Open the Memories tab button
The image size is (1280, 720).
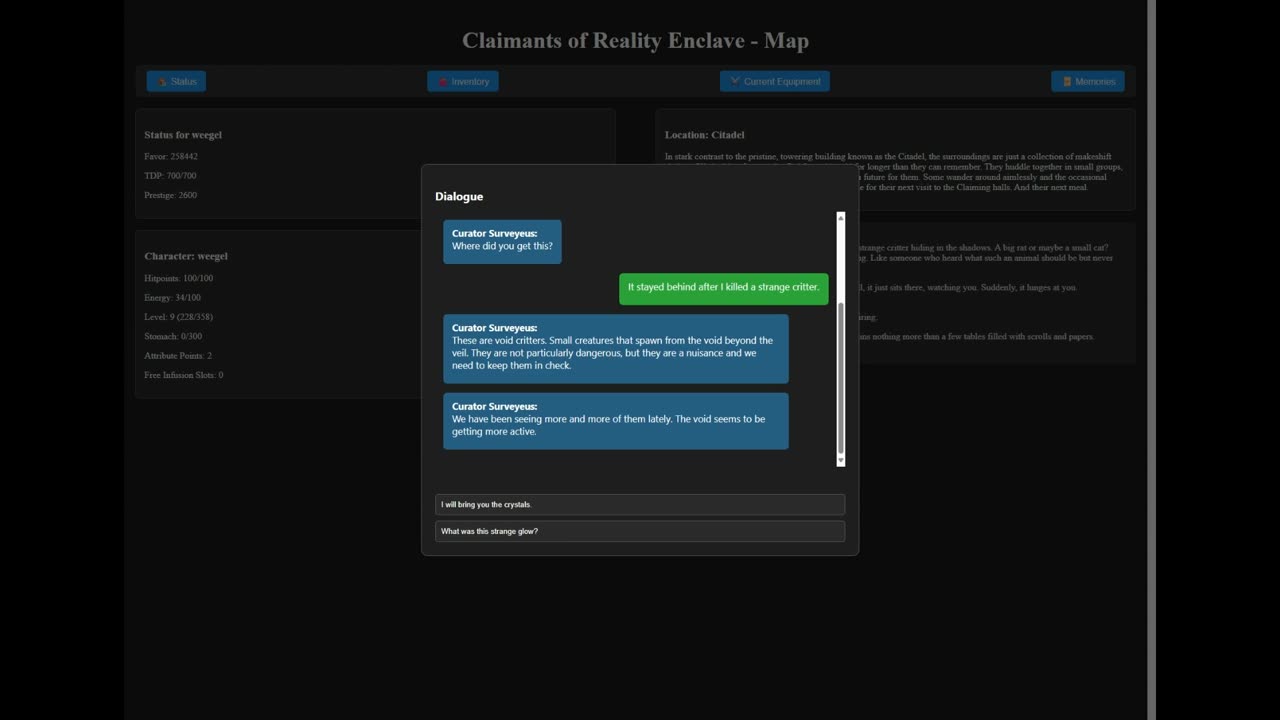tap(1088, 81)
